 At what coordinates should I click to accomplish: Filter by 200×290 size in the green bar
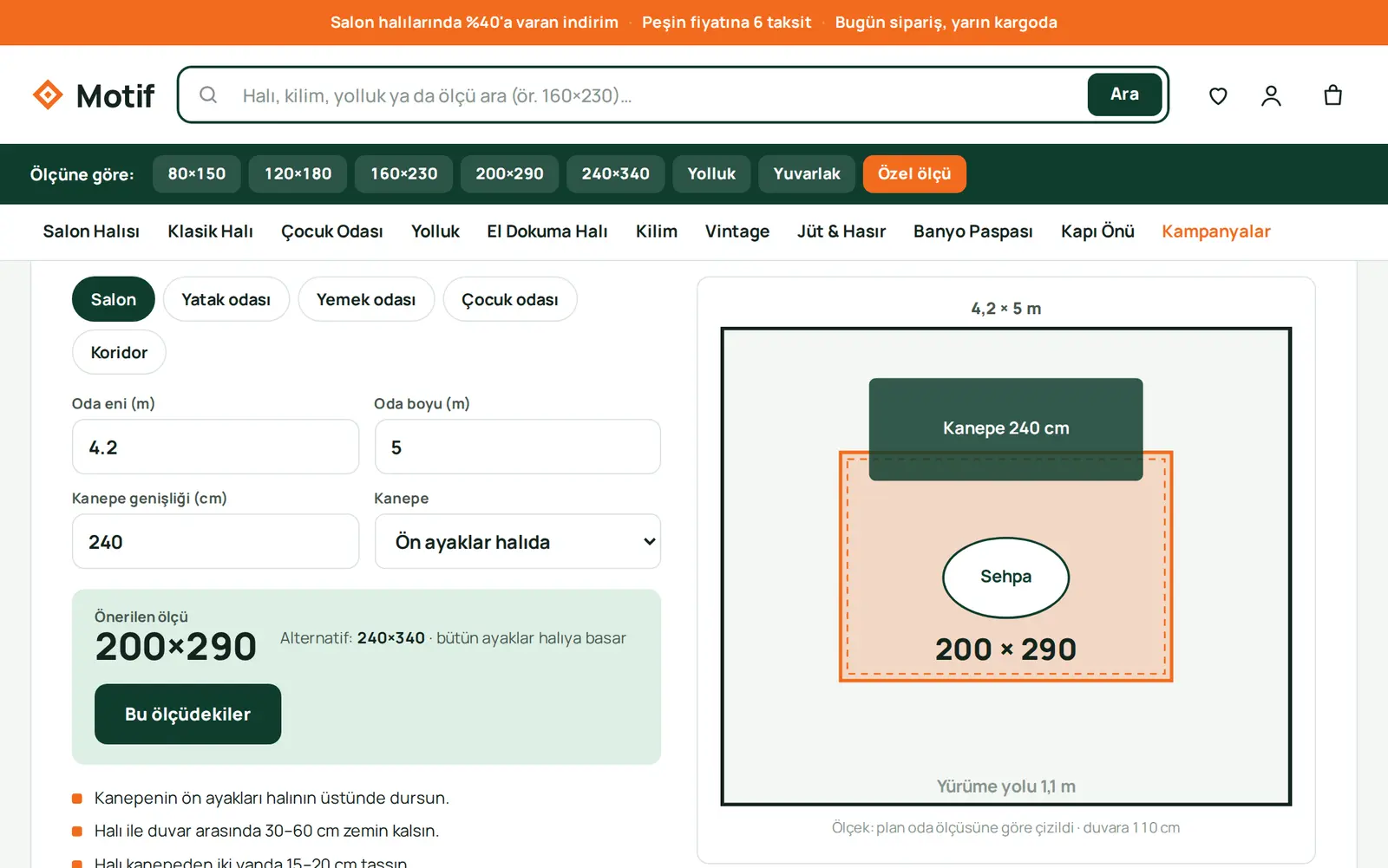tap(510, 174)
